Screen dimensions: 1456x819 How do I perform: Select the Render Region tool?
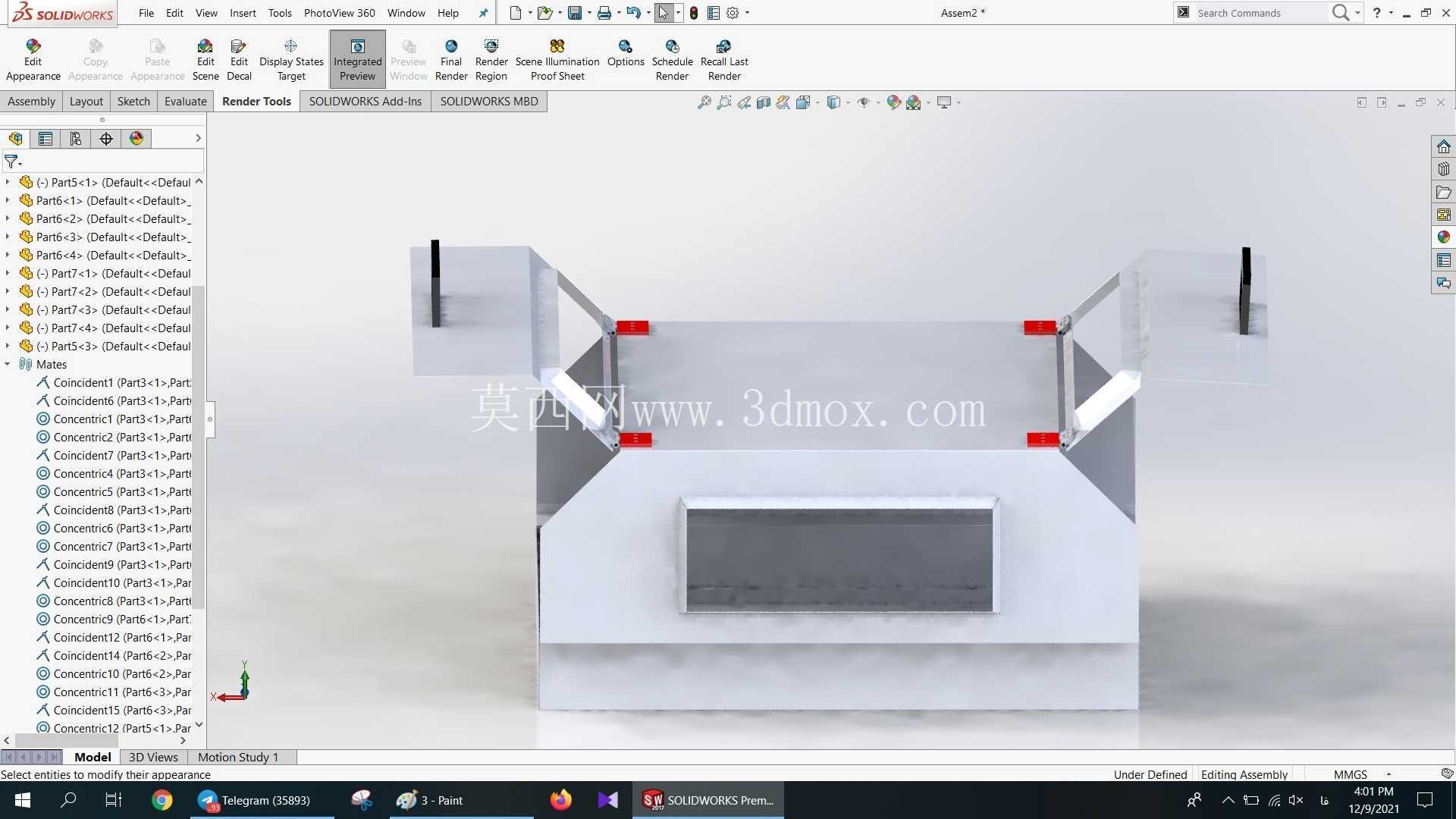(x=491, y=59)
